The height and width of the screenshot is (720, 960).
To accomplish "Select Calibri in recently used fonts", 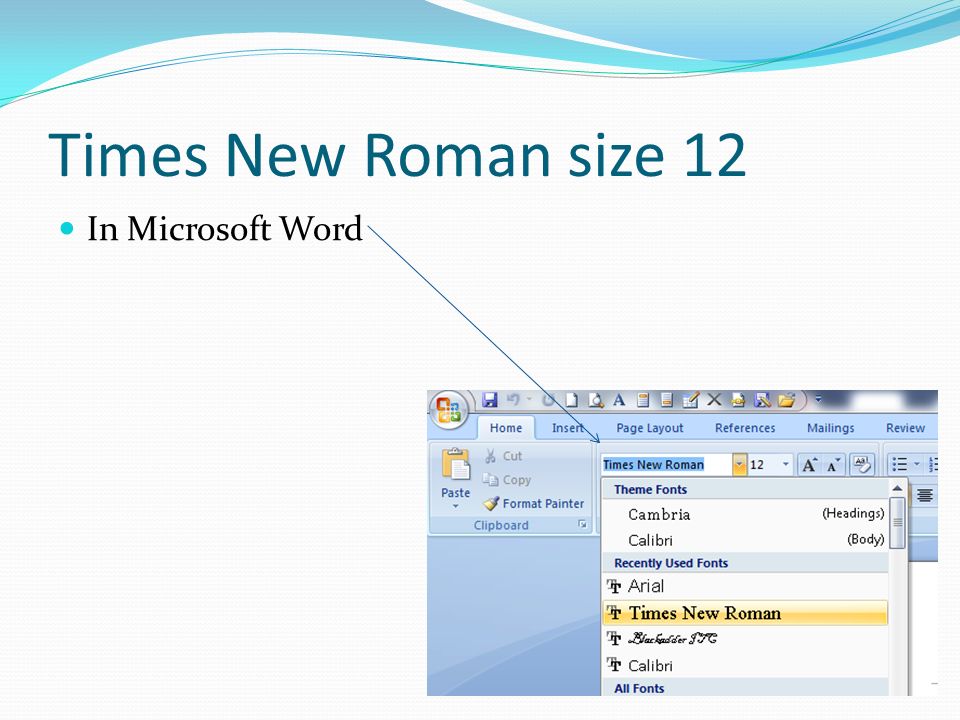I will [745, 665].
